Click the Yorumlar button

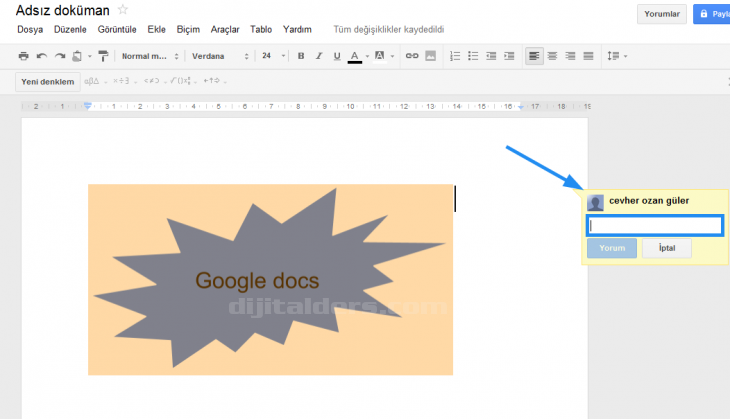(x=662, y=14)
